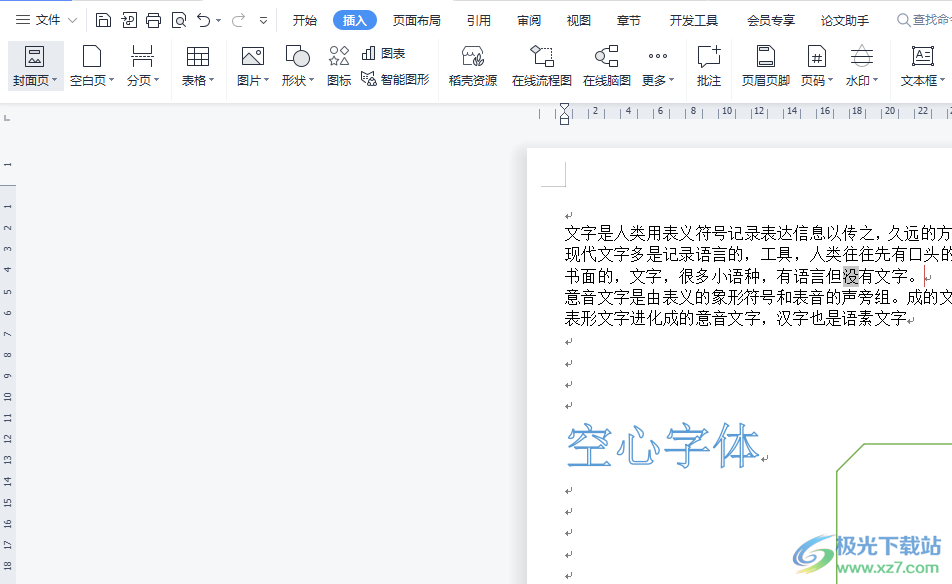Click the Undo arrow icon
This screenshot has height=584, width=952.
click(x=203, y=20)
